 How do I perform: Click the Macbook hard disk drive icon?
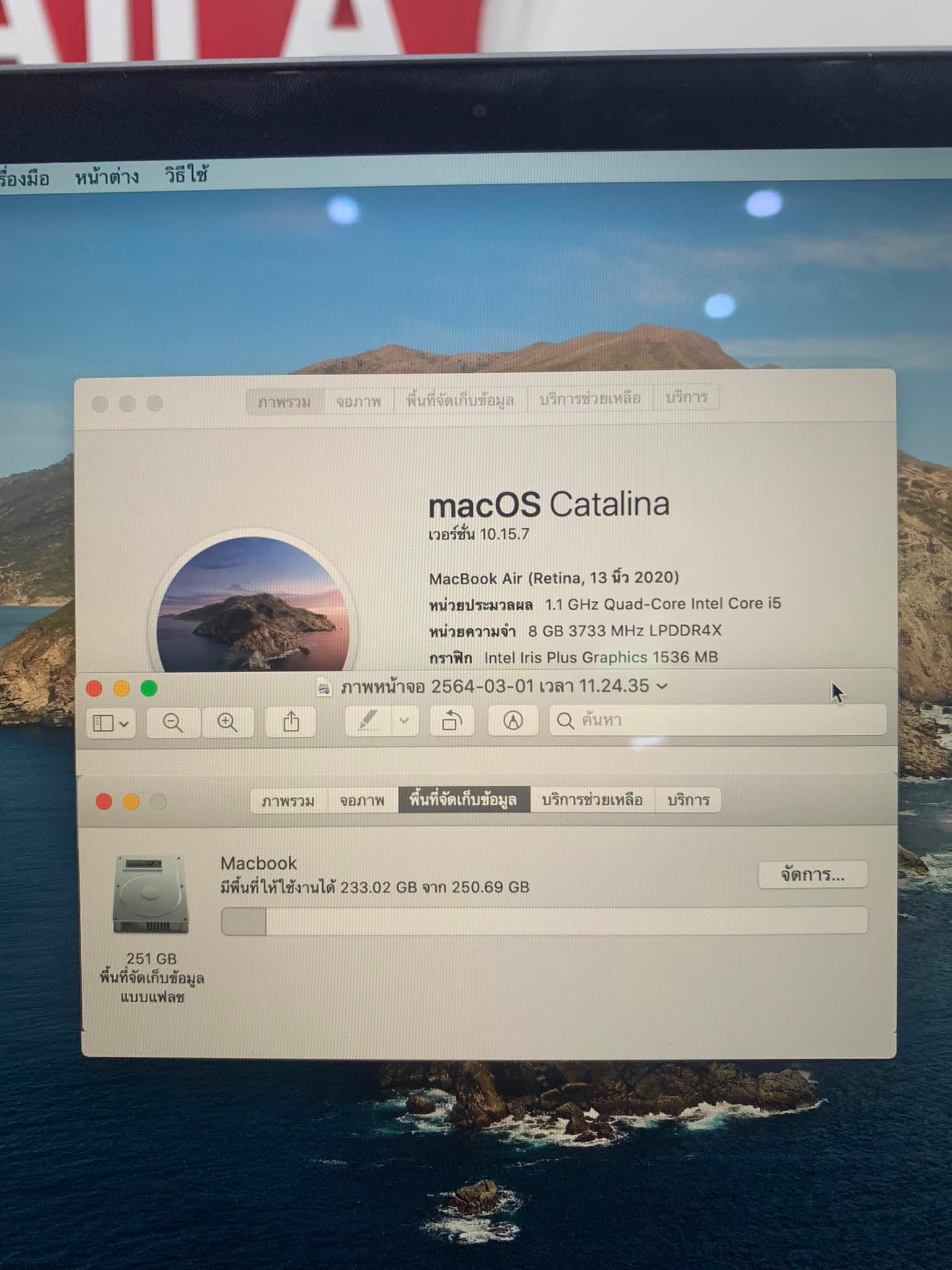[x=151, y=894]
